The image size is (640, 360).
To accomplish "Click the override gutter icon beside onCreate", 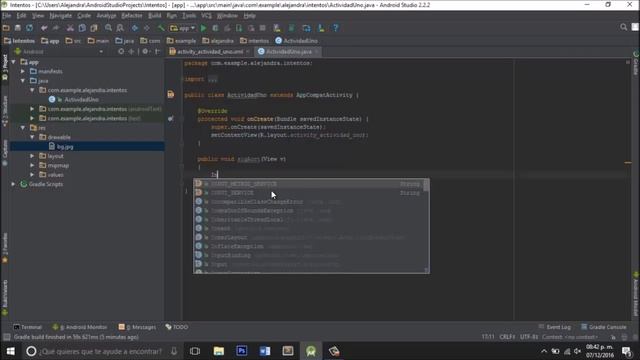I will 171,119.
